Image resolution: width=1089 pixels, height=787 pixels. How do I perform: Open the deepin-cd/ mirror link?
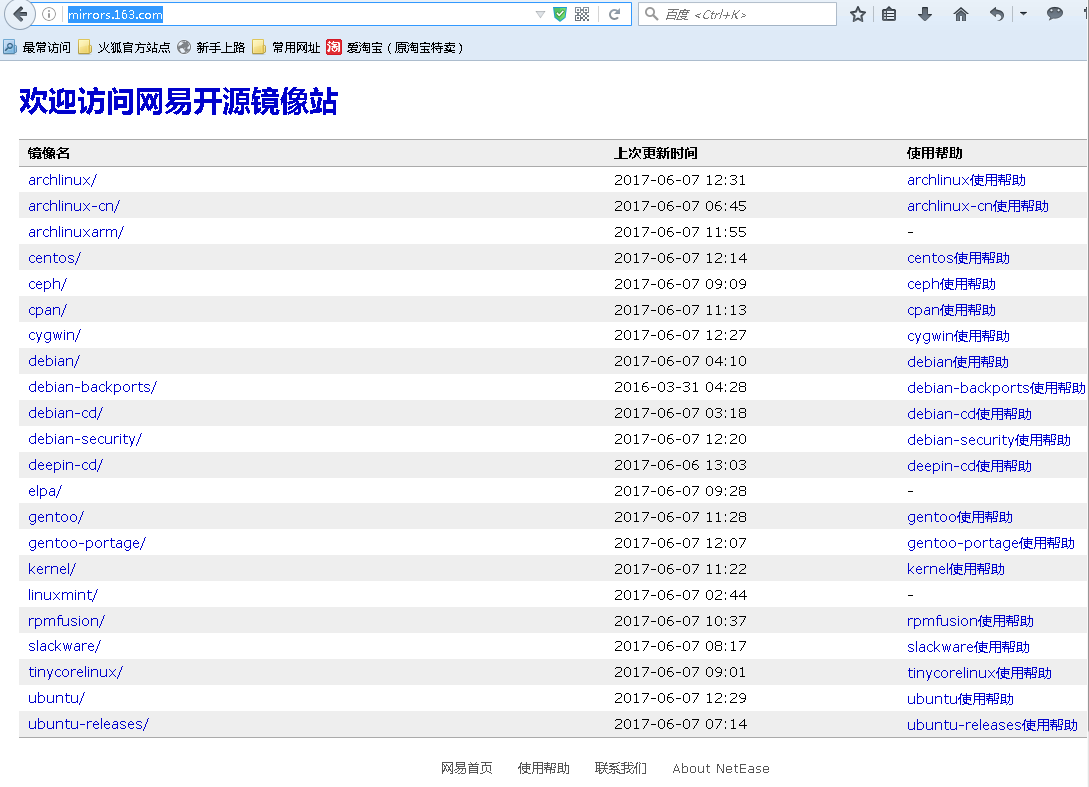coord(65,465)
